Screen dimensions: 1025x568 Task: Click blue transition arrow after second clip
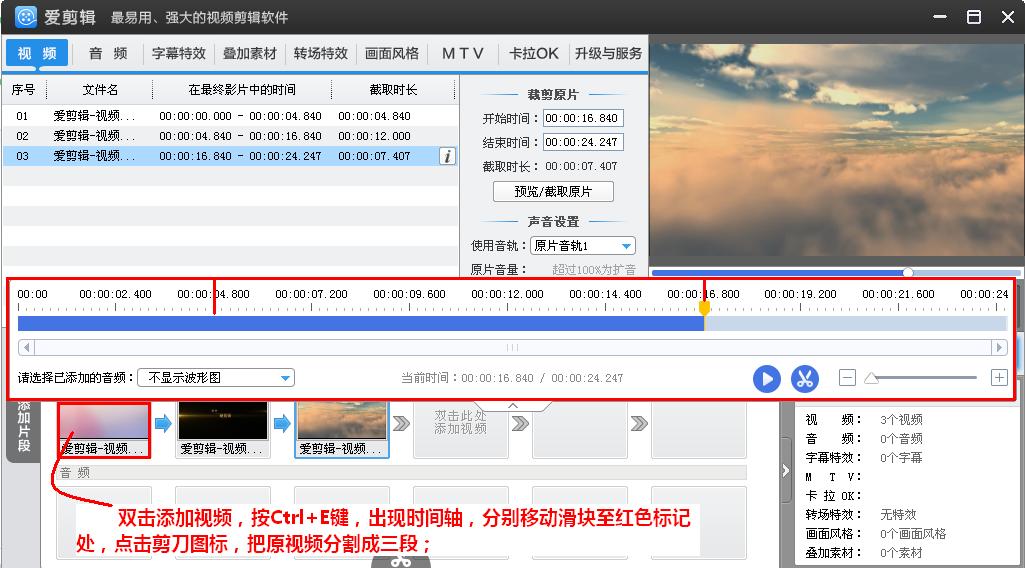[x=282, y=424]
